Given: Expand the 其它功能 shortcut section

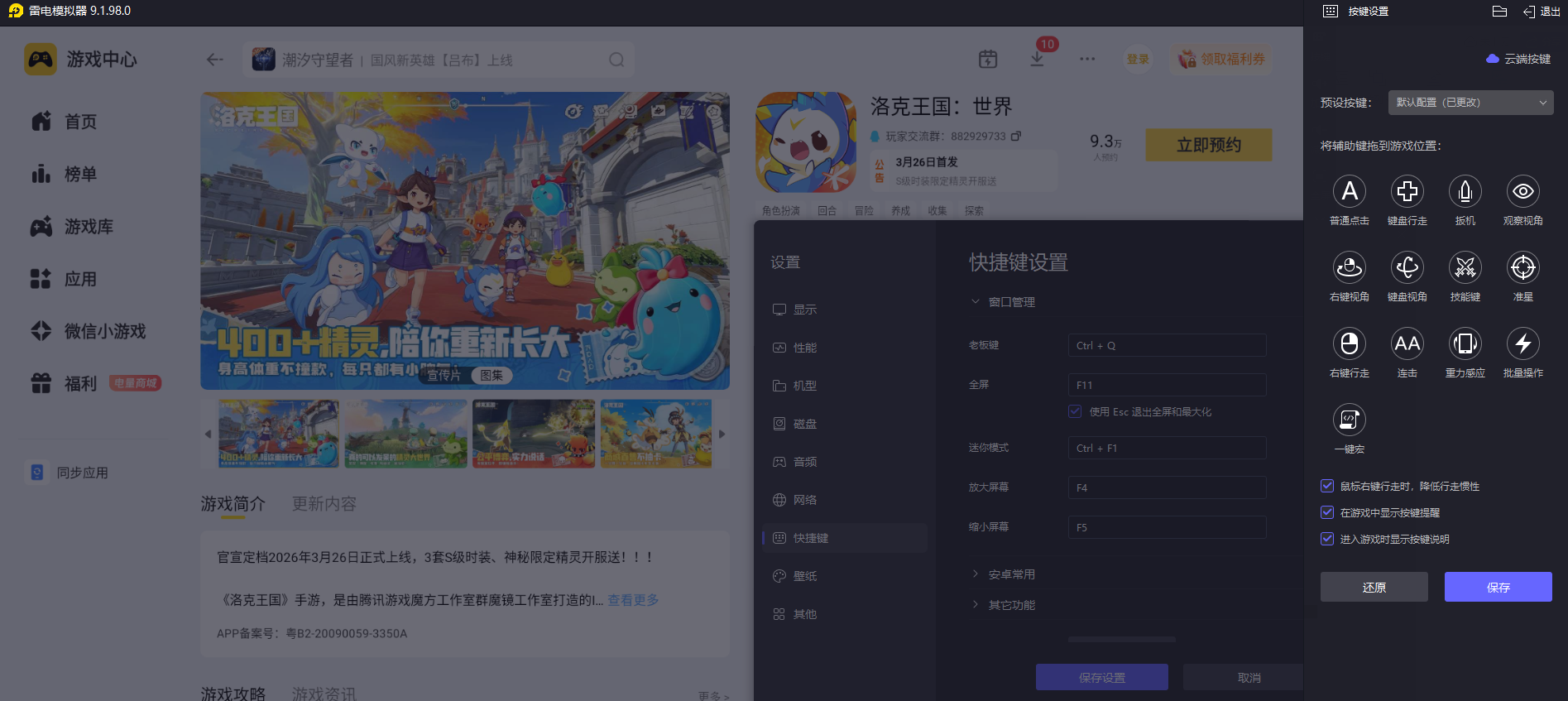Looking at the screenshot, I should coord(1011,605).
